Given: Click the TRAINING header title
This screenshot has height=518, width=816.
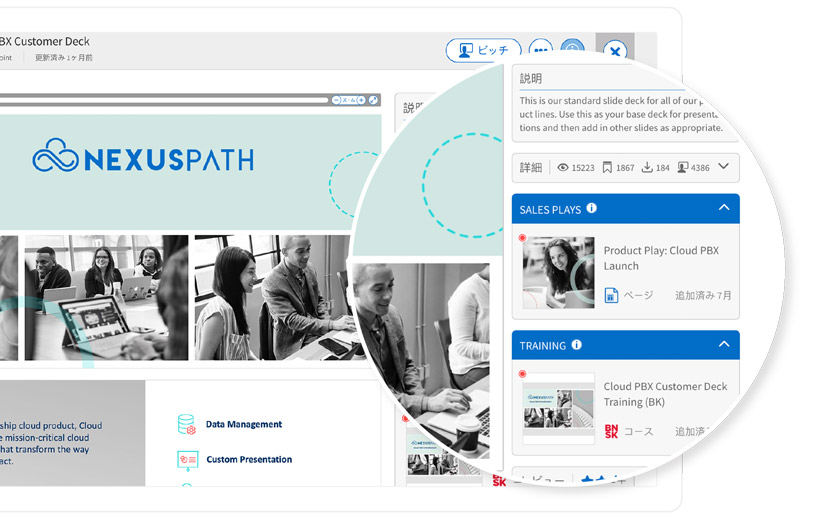Looking at the screenshot, I should (542, 346).
